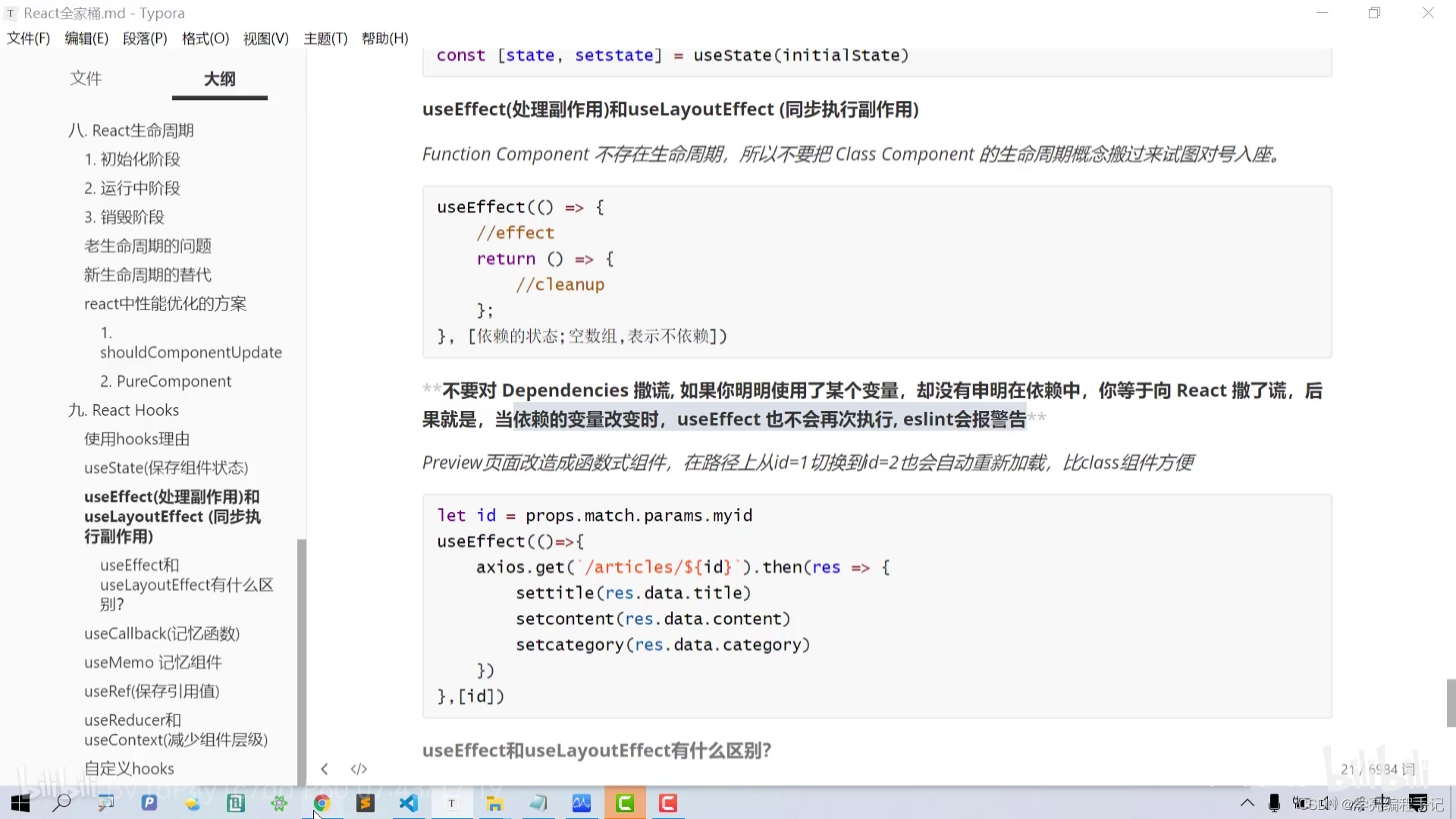Viewport: 1456px width, 819px height.
Task: Open Sublime Text from taskbar
Action: coord(366,803)
